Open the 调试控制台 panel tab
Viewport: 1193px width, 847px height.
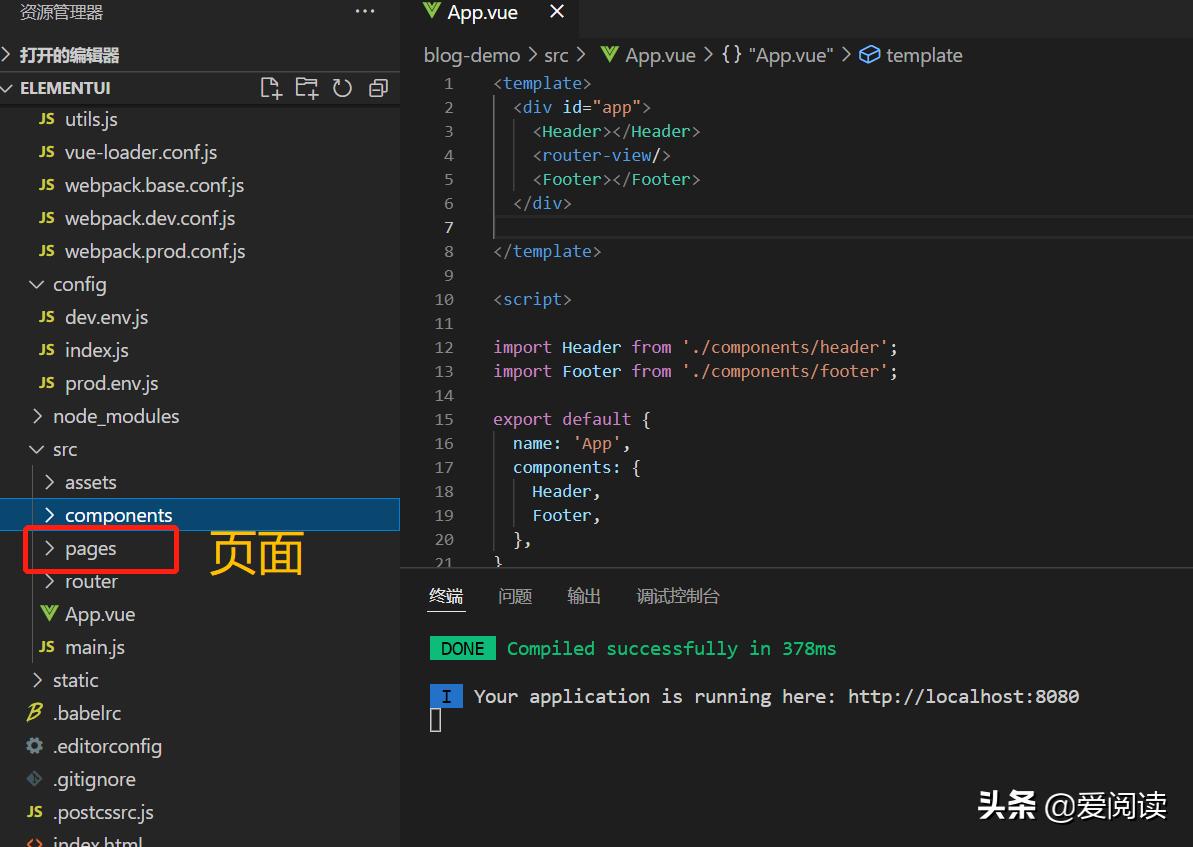click(x=678, y=596)
